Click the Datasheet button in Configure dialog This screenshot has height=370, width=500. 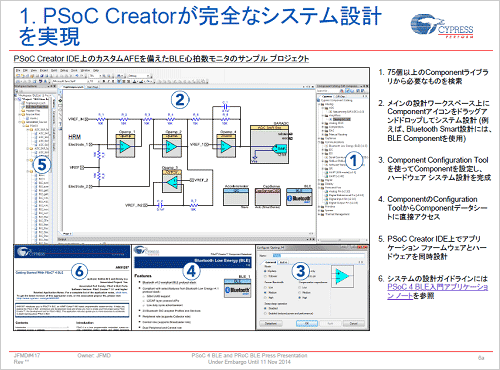271,323
